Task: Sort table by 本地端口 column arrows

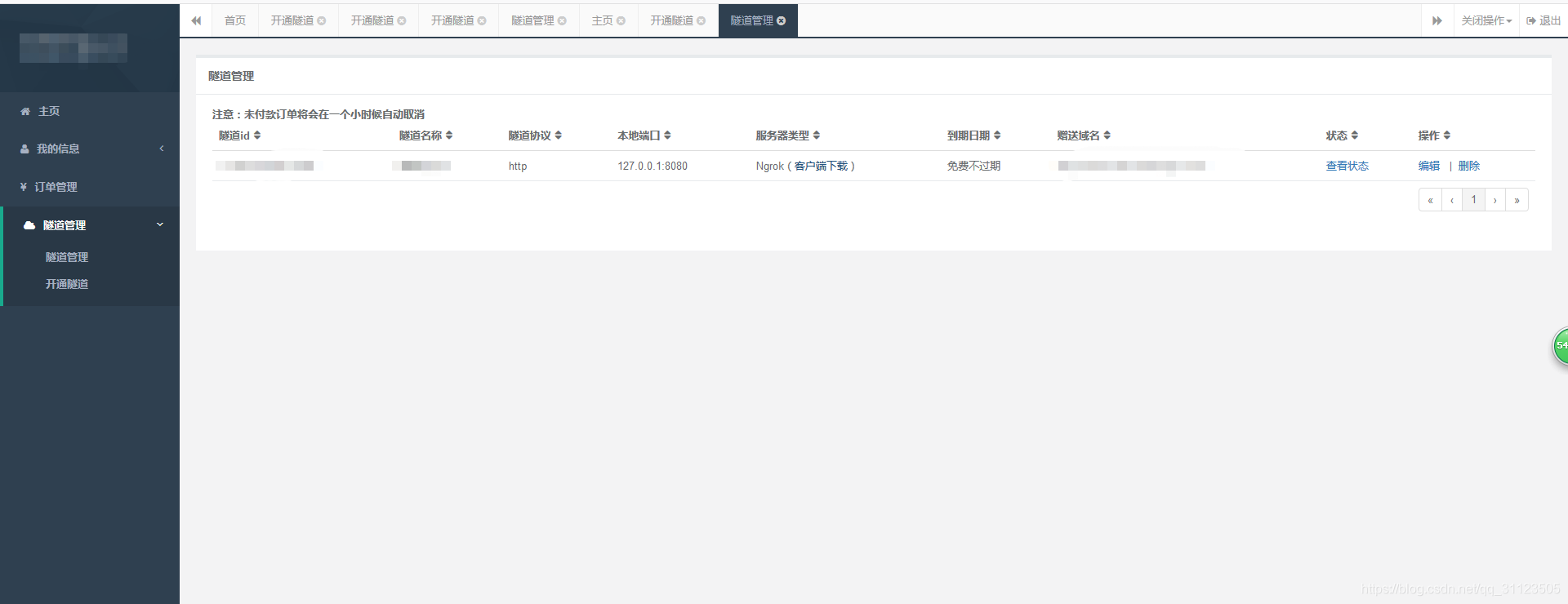Action: click(667, 135)
